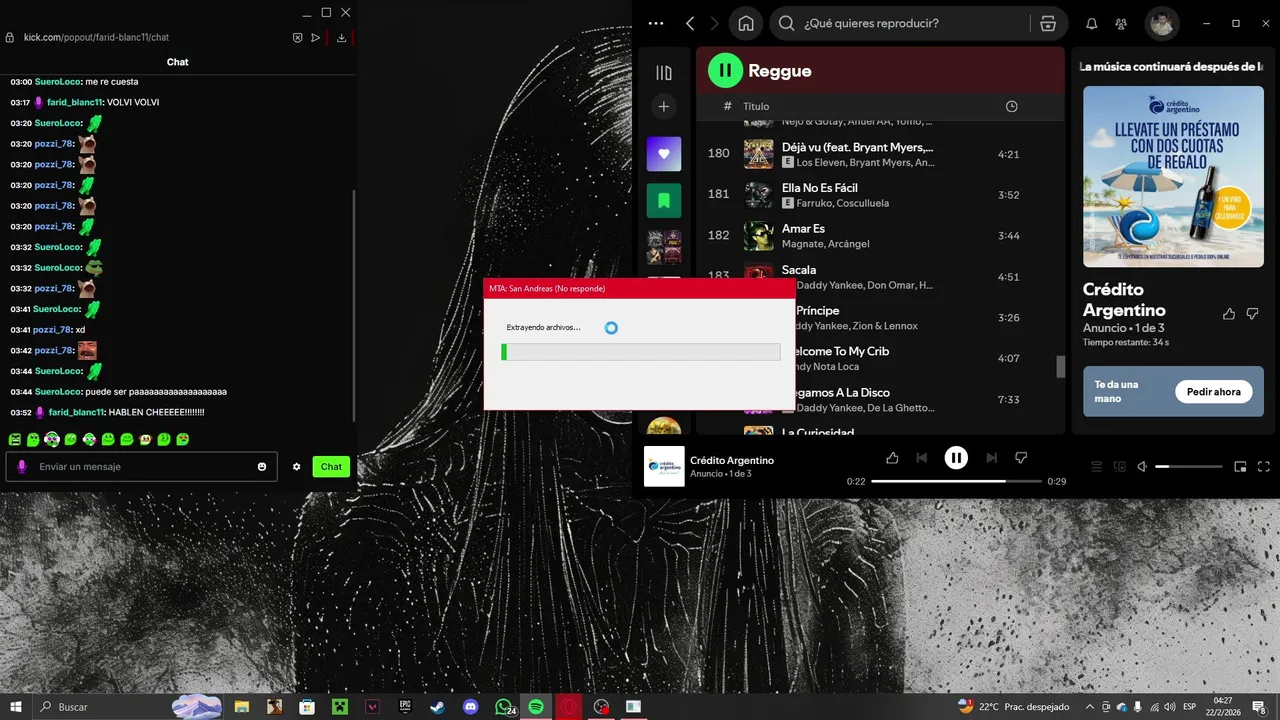The image size is (1280, 720).
Task: Click Pedir ahora button
Action: click(x=1213, y=392)
